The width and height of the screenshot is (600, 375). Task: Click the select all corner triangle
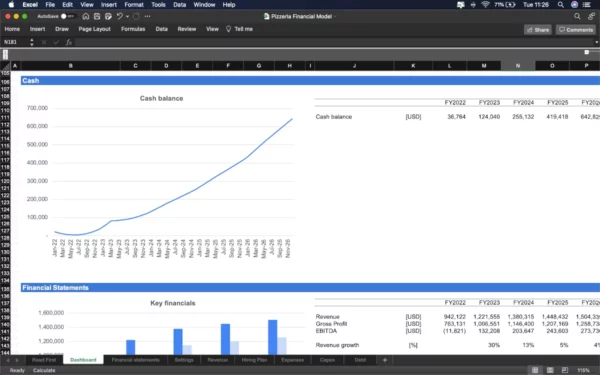5,66
